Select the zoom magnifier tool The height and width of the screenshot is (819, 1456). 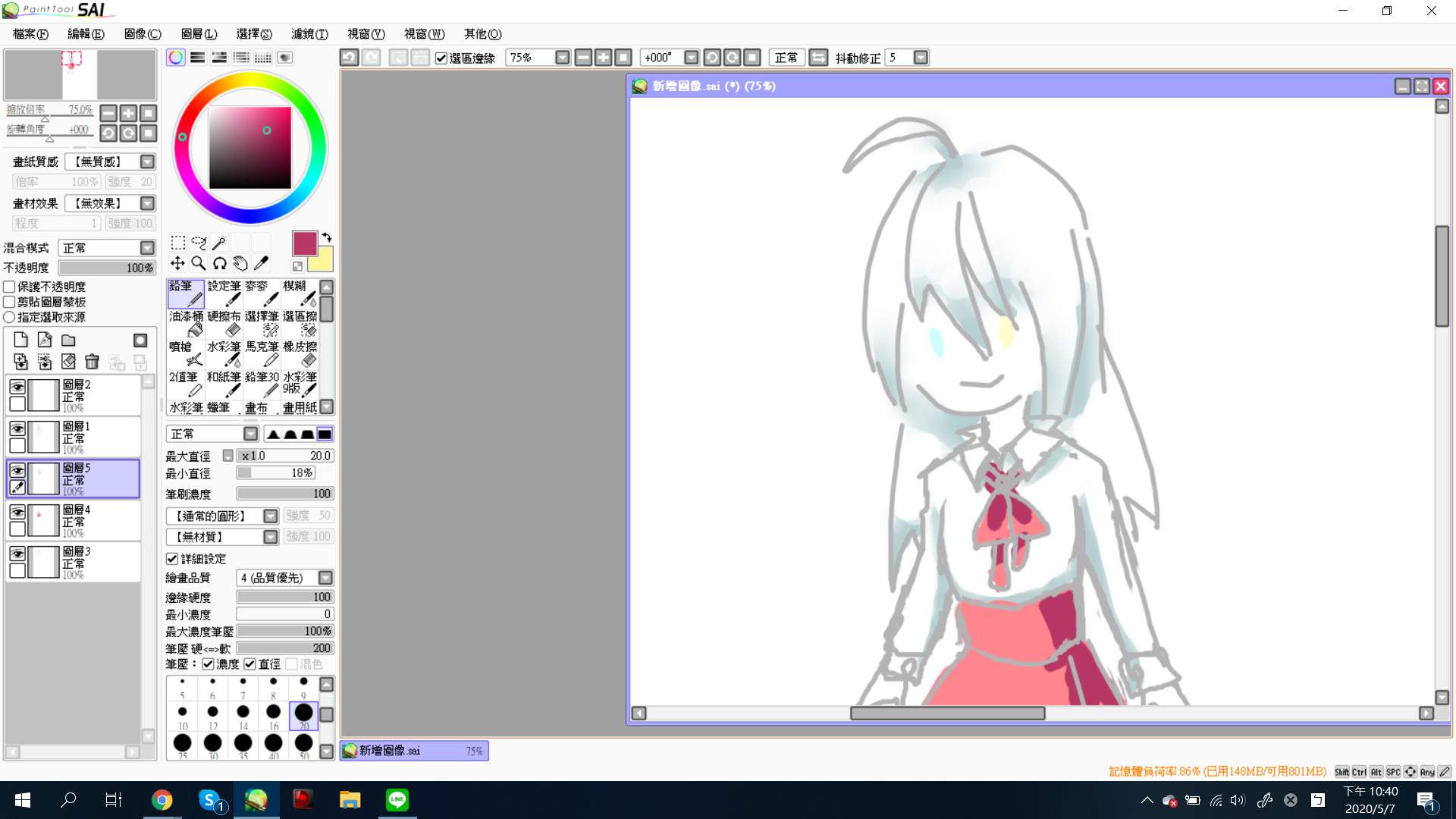[199, 263]
